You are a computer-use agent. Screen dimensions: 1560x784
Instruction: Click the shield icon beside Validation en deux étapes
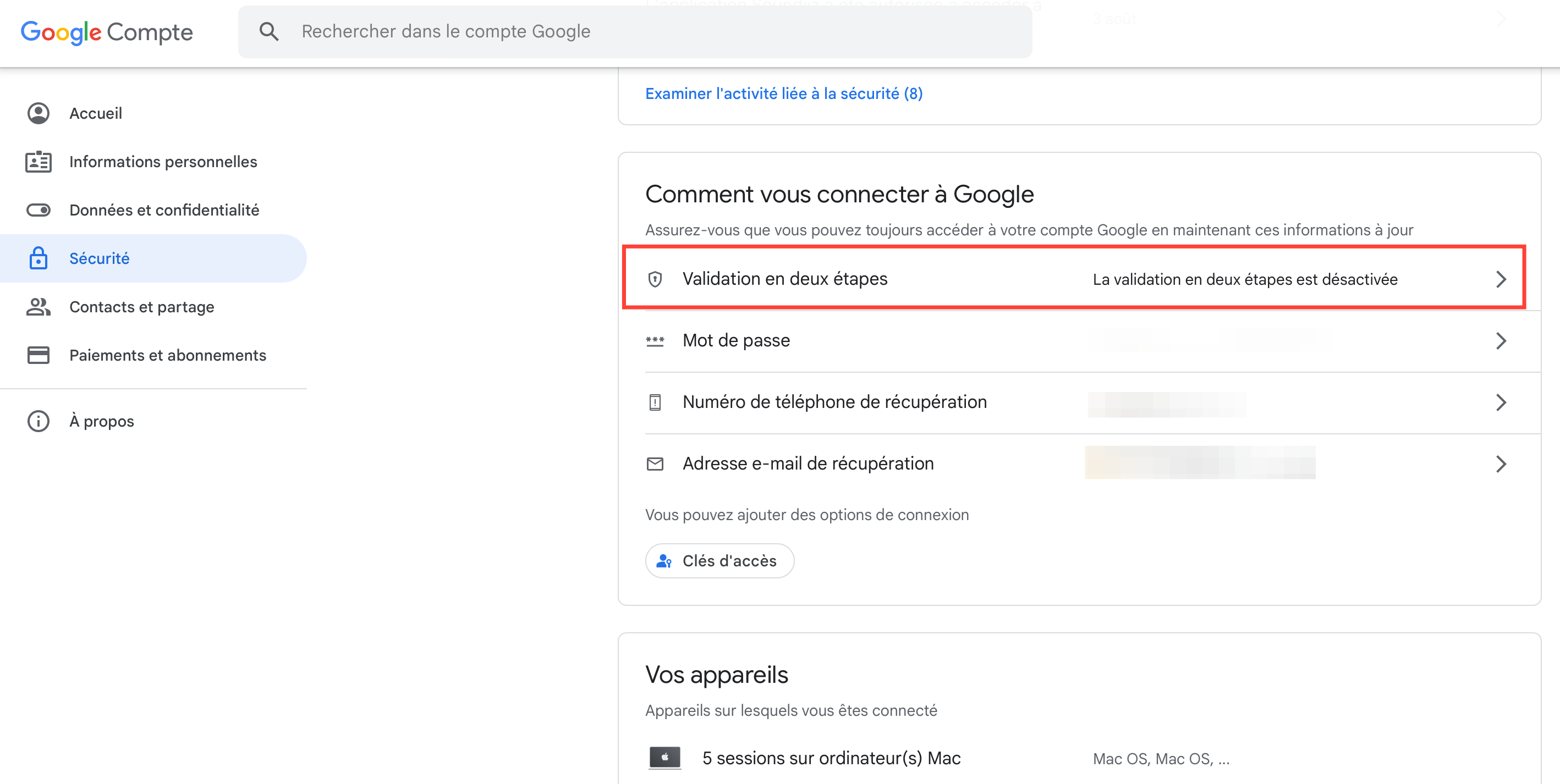point(655,279)
